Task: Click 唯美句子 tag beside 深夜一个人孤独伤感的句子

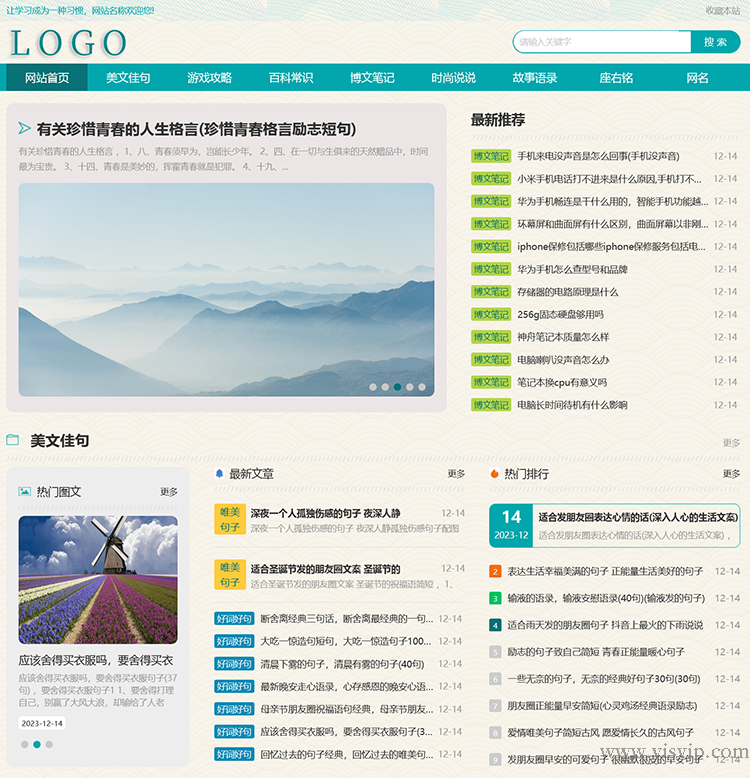Action: (230, 519)
